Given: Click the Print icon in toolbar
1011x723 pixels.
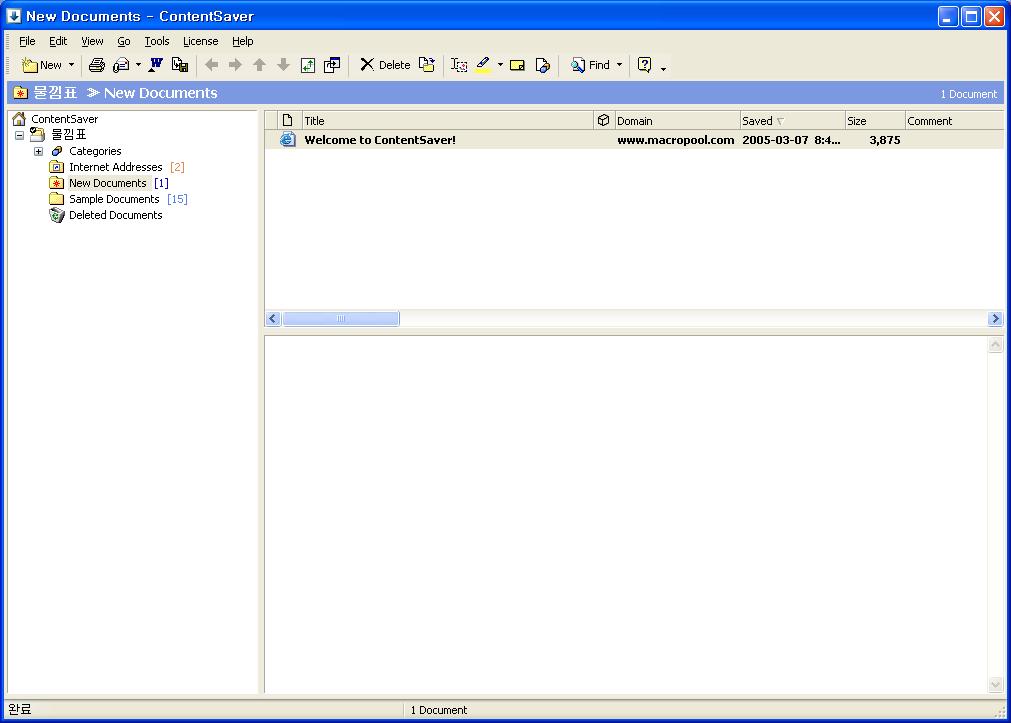Looking at the screenshot, I should 97,65.
